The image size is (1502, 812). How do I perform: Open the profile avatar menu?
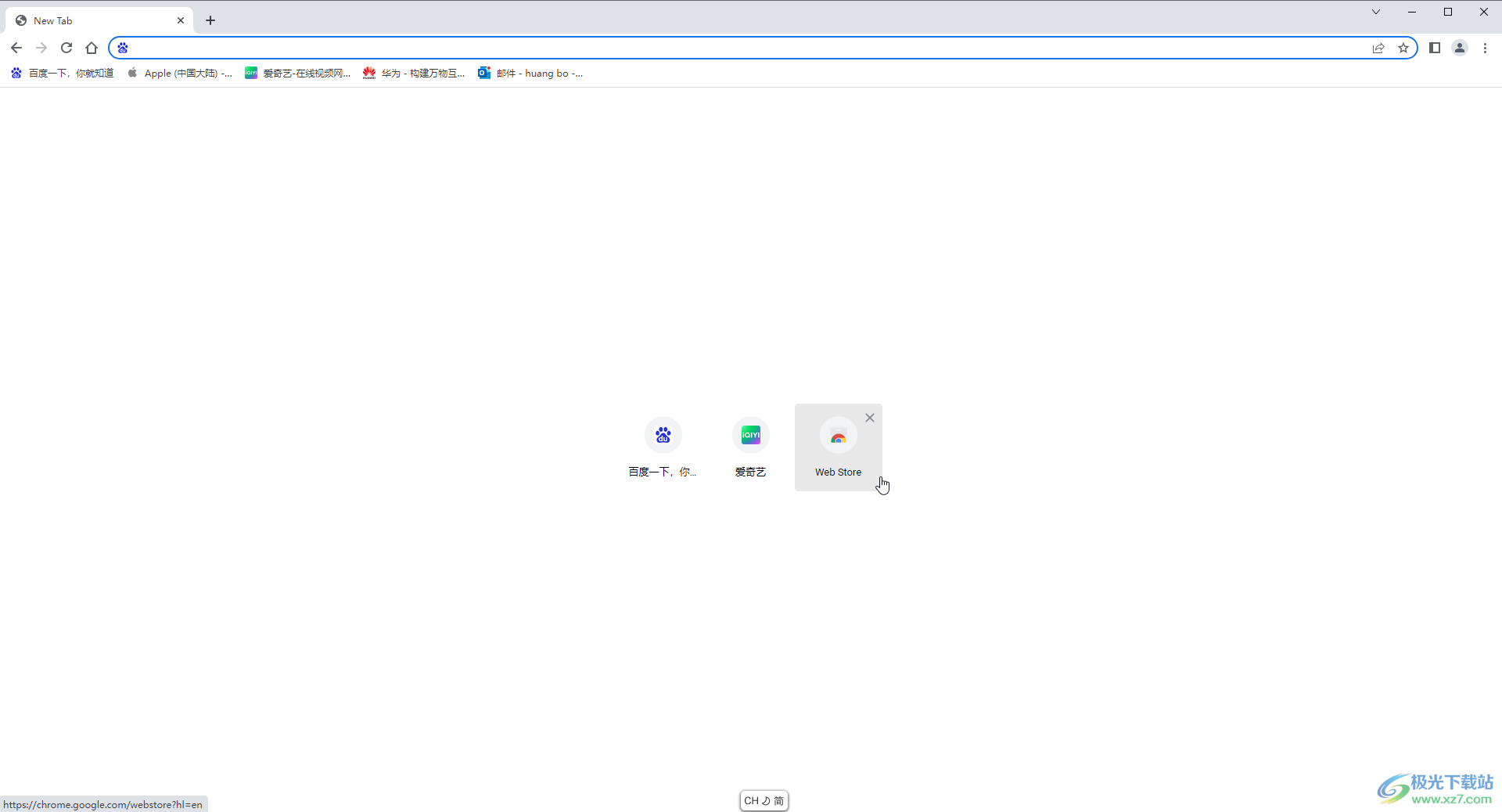point(1460,48)
